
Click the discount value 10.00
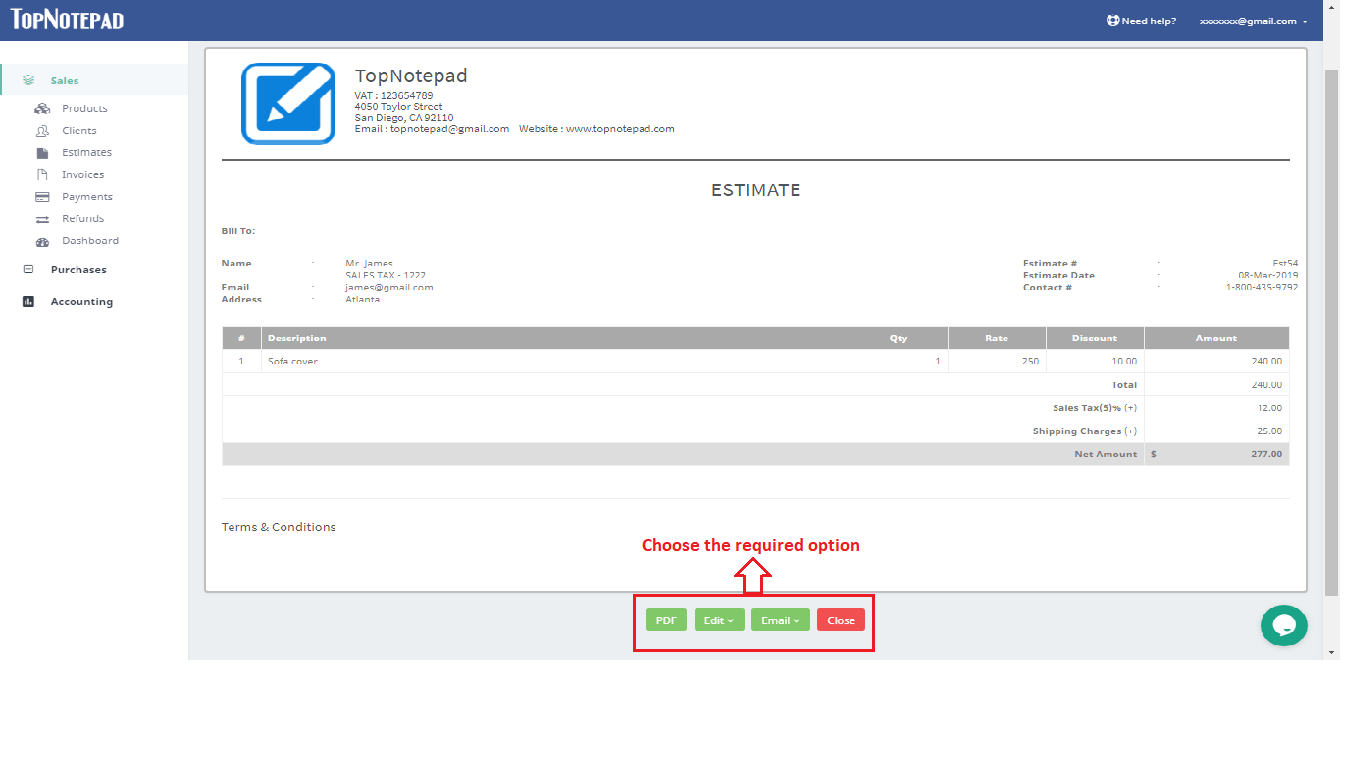point(1124,361)
